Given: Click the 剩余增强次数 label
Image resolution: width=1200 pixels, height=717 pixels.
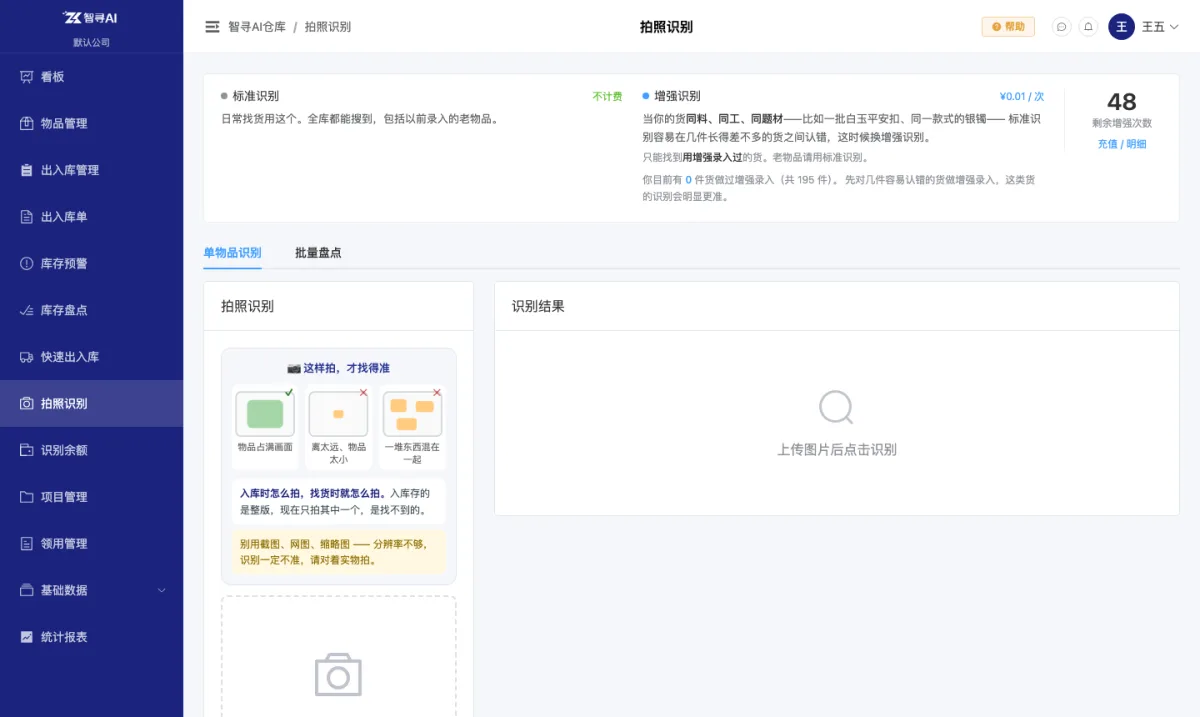Looking at the screenshot, I should [1122, 124].
